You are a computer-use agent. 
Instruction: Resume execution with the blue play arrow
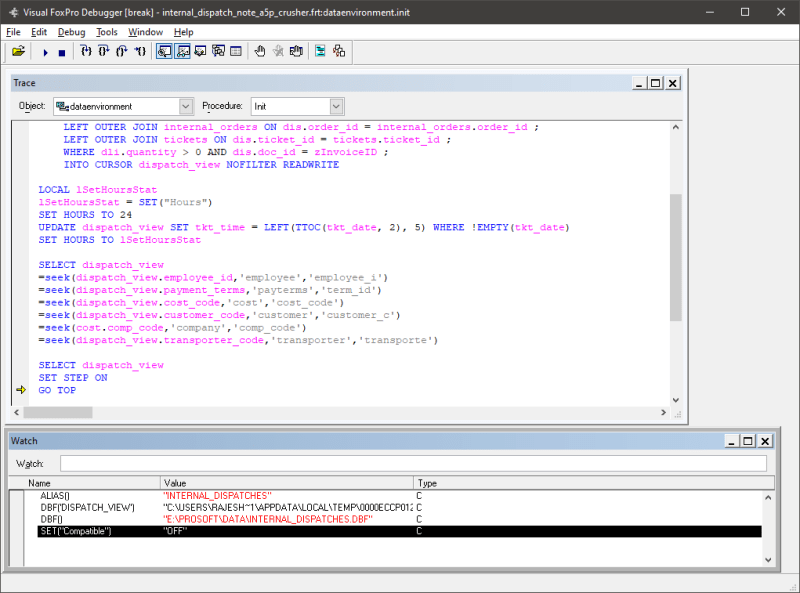coord(45,52)
